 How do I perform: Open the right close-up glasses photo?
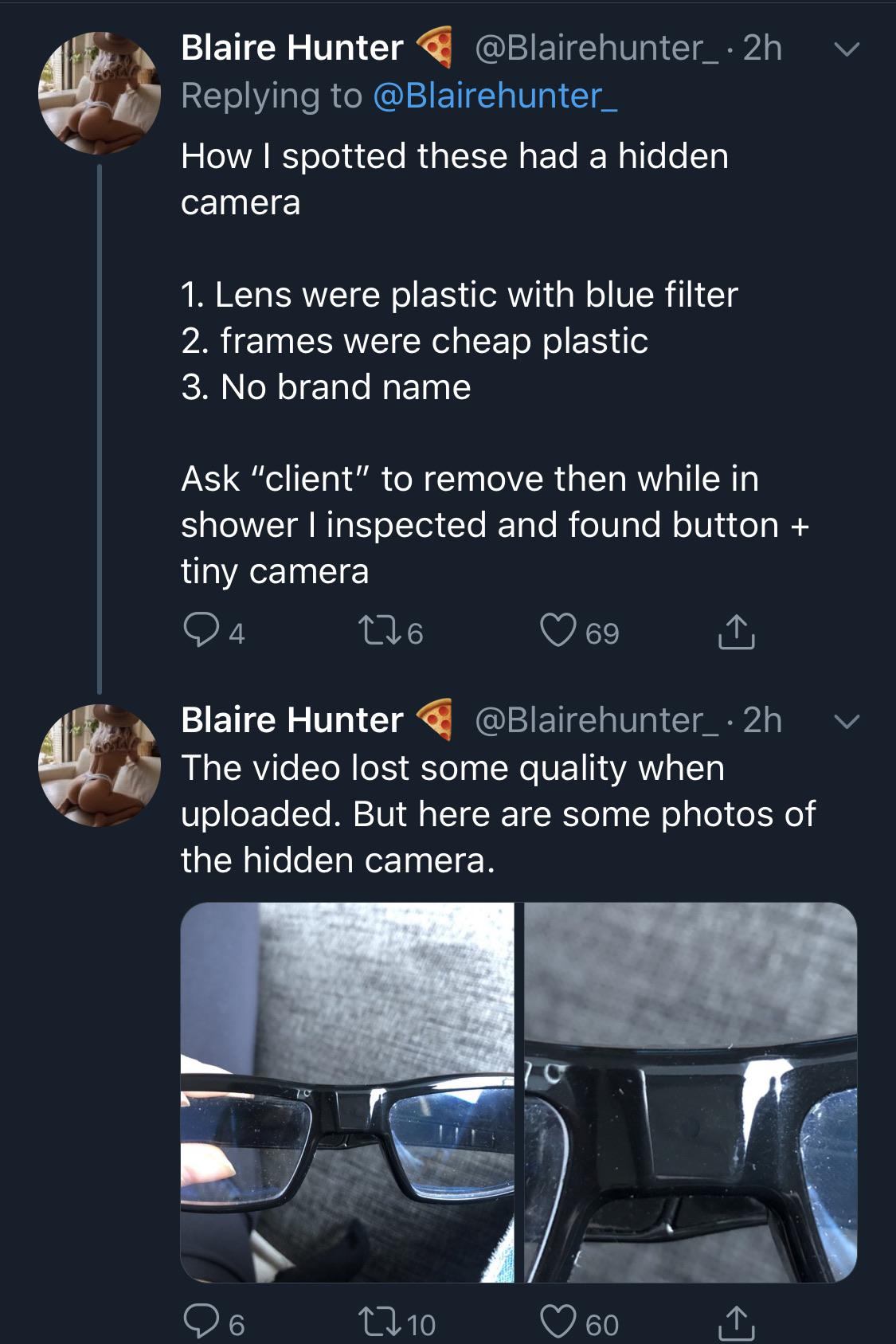click(x=691, y=1091)
